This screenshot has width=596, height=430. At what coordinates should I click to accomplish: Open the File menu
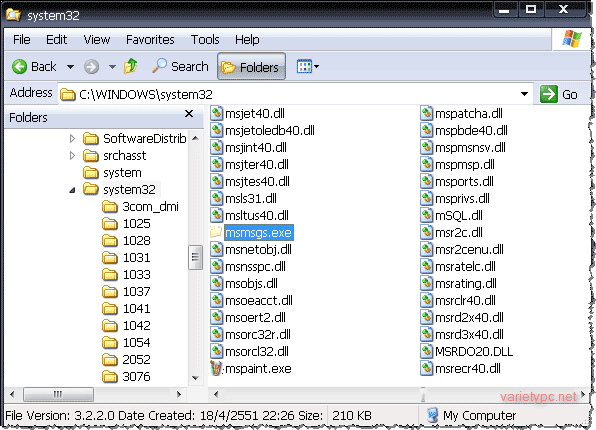coord(22,40)
